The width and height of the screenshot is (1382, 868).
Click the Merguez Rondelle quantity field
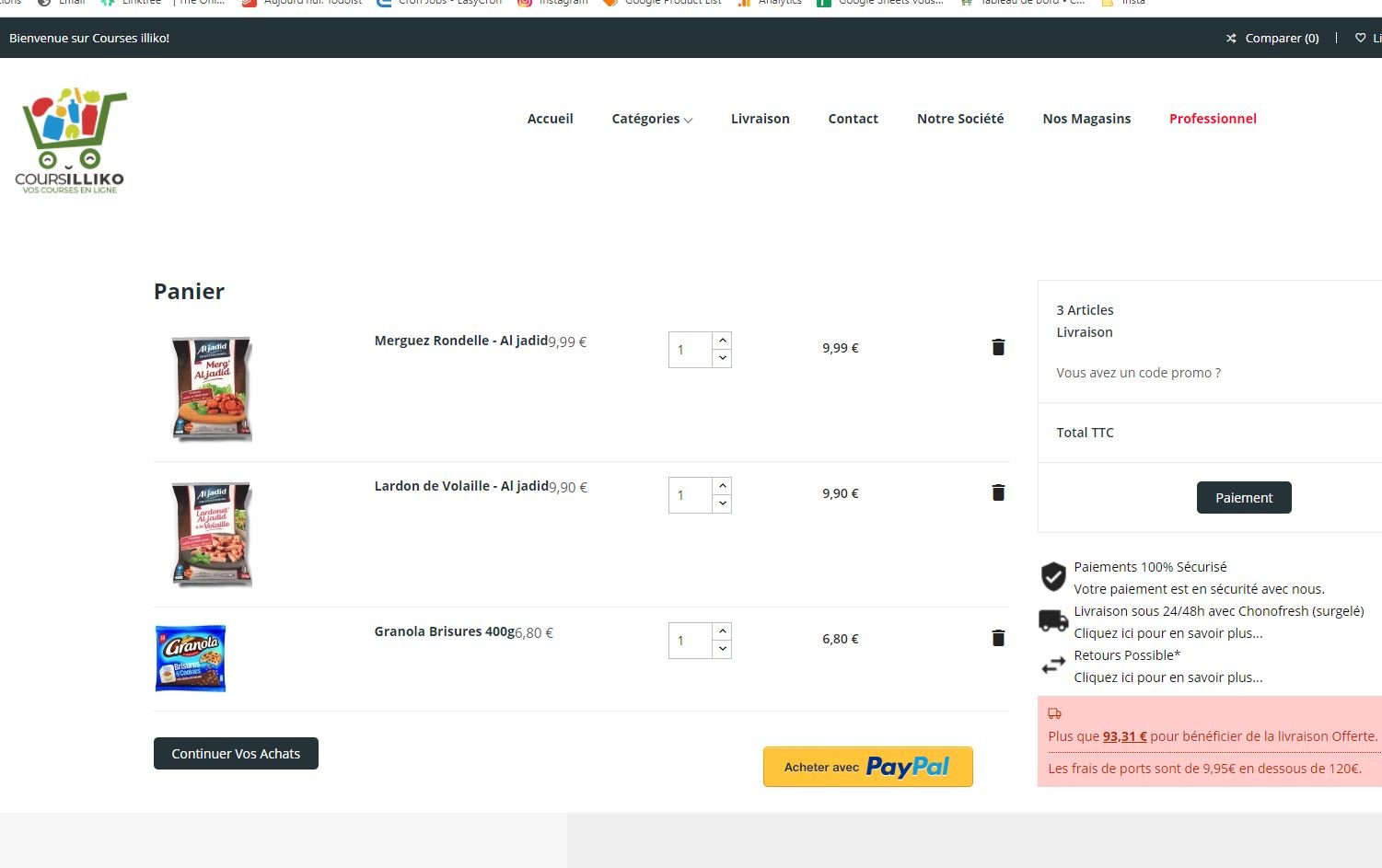(x=691, y=350)
